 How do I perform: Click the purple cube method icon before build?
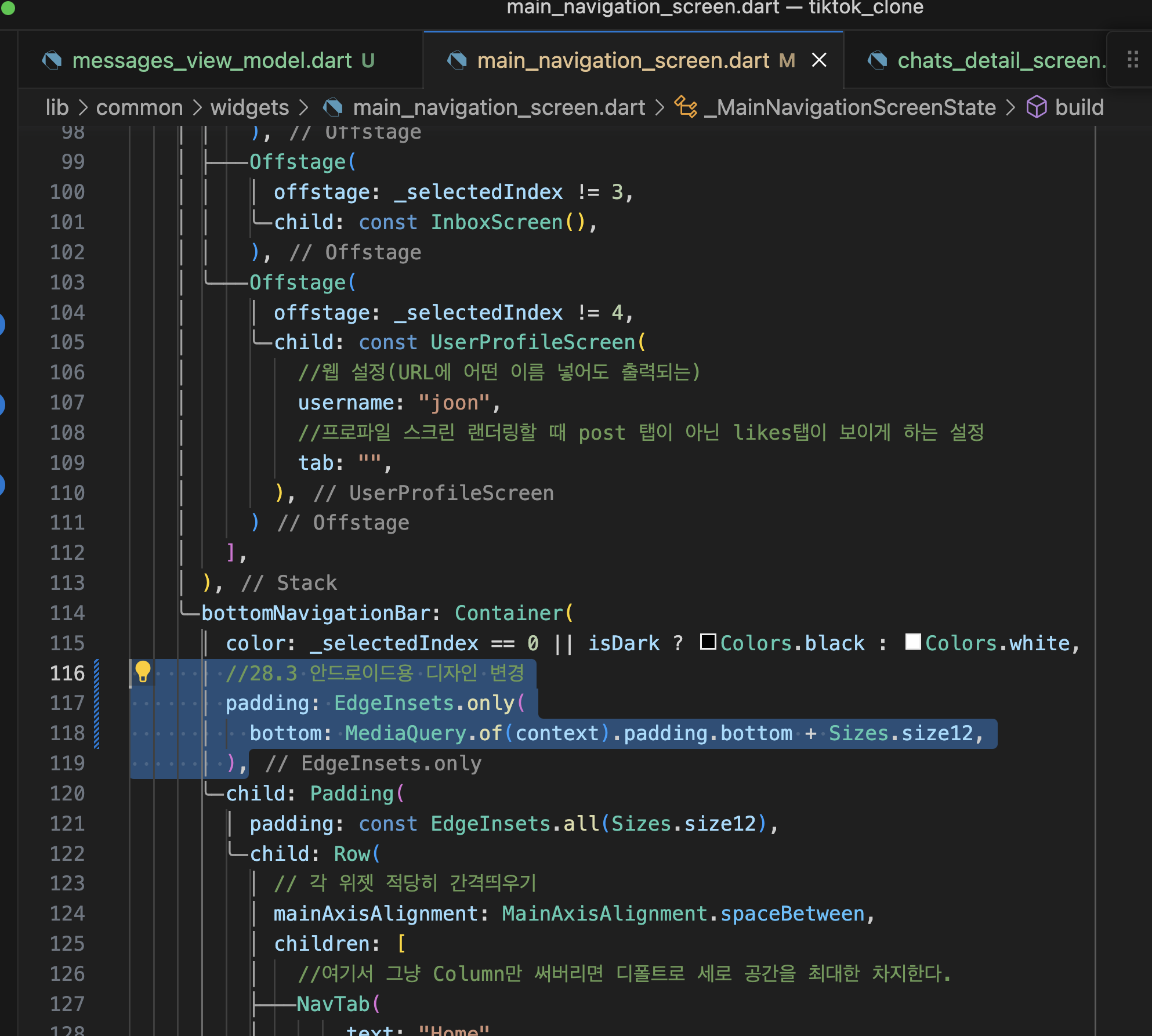(x=1037, y=107)
